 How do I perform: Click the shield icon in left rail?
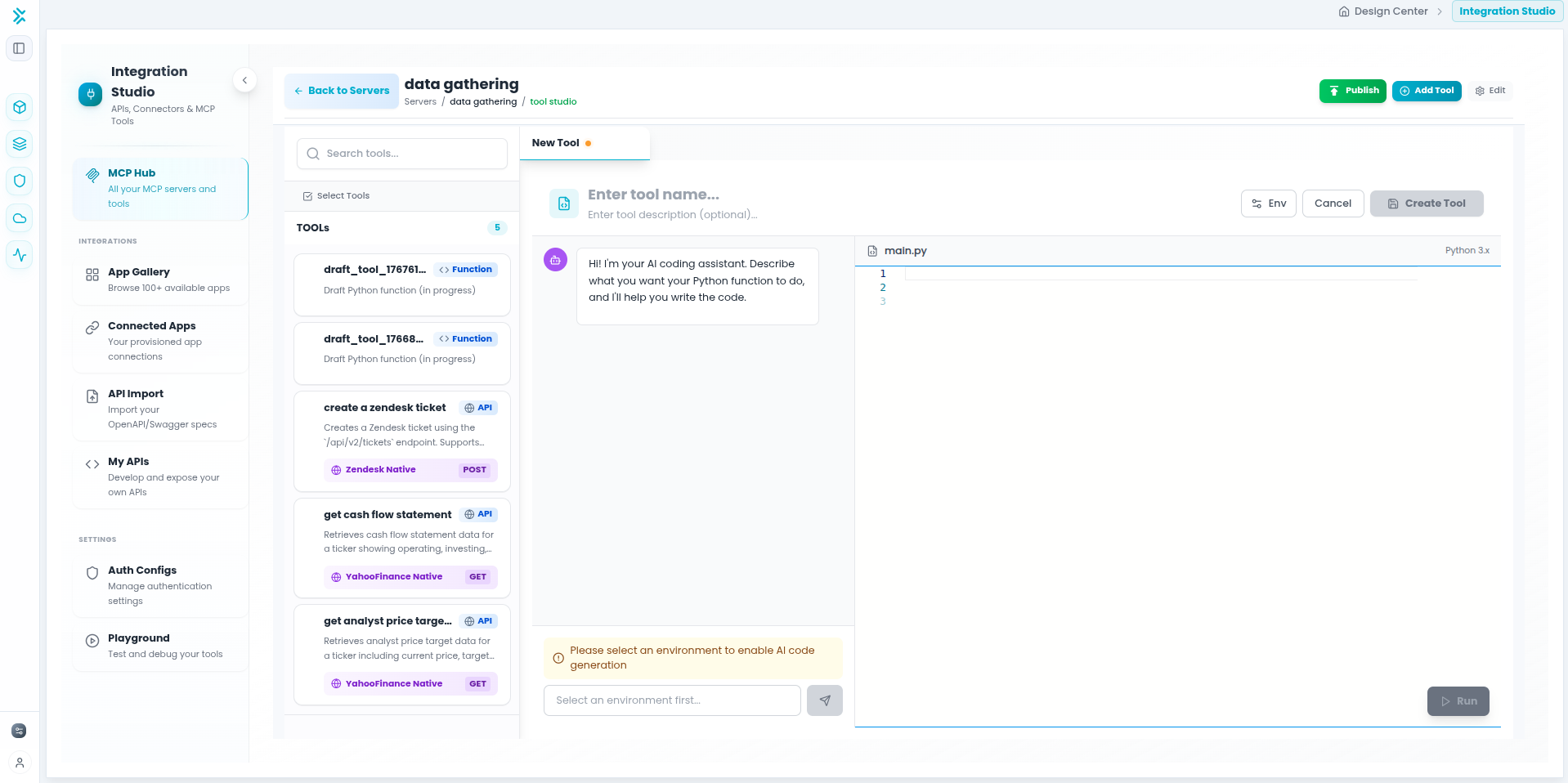tap(20, 181)
